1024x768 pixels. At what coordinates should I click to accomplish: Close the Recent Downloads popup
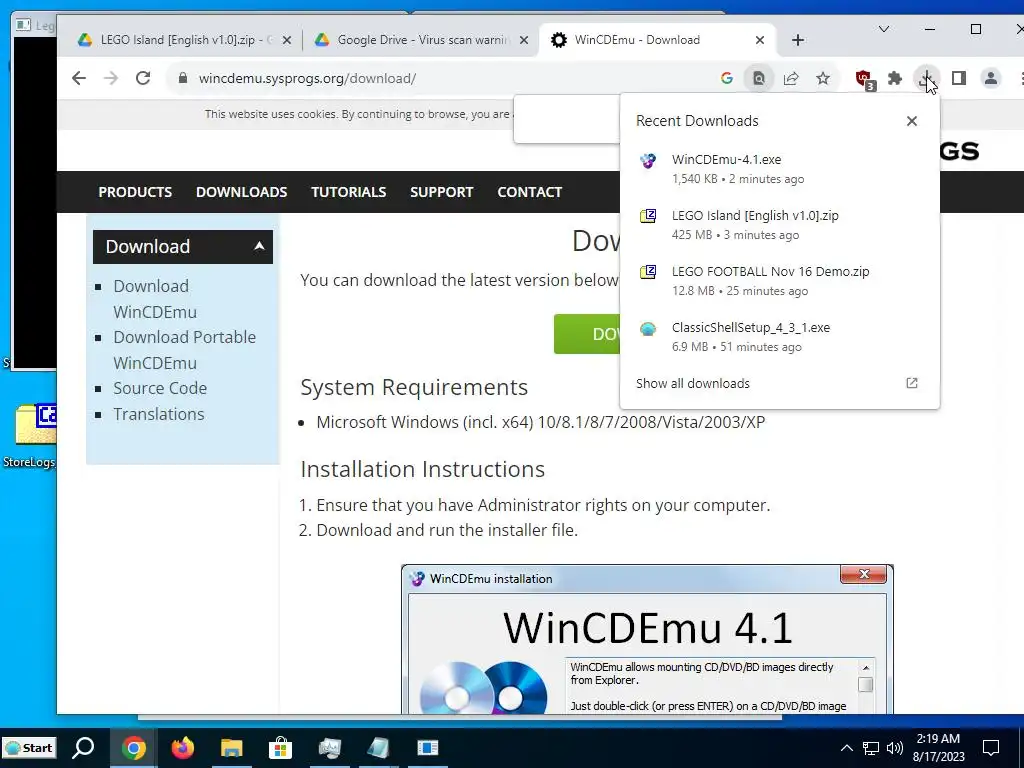click(912, 121)
